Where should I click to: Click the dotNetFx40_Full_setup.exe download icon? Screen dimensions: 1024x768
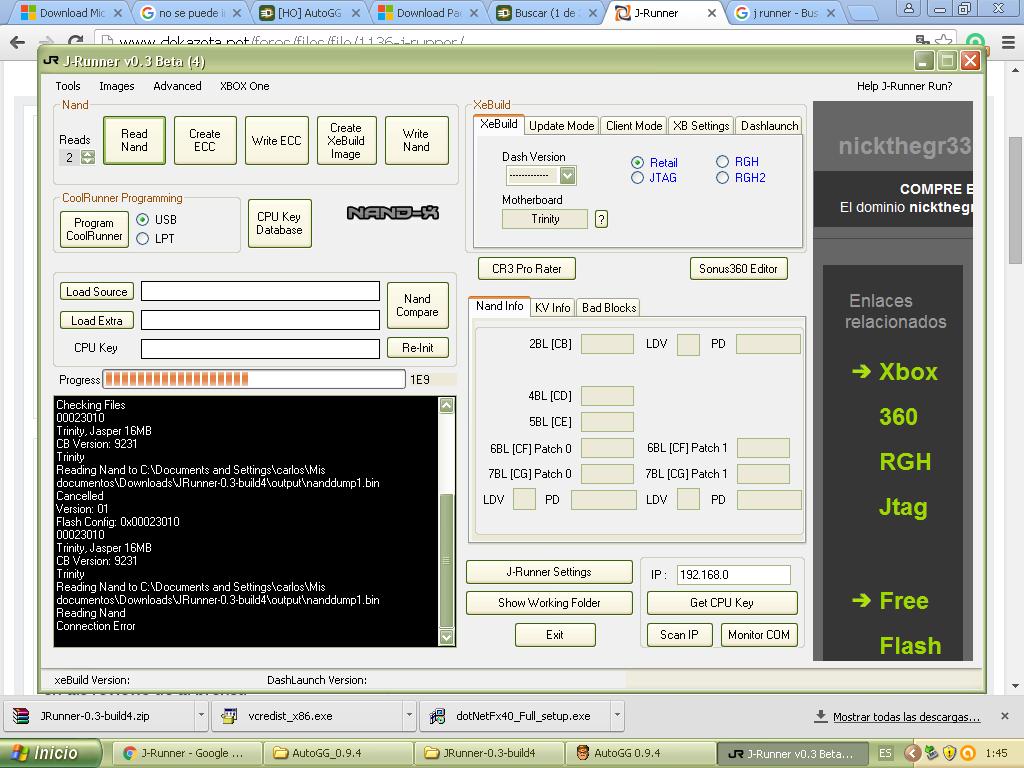pos(437,716)
